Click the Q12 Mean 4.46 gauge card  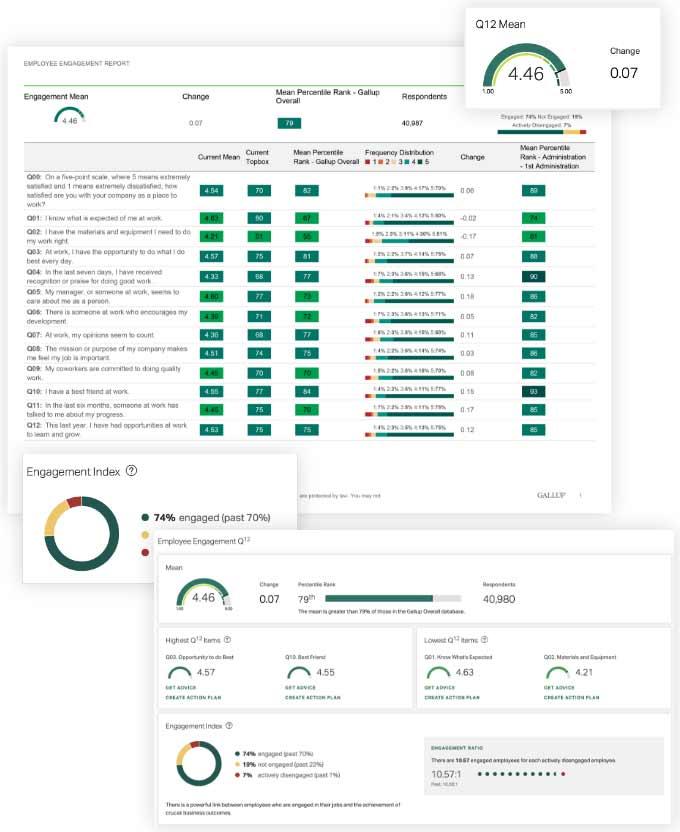pyautogui.click(x=562, y=58)
